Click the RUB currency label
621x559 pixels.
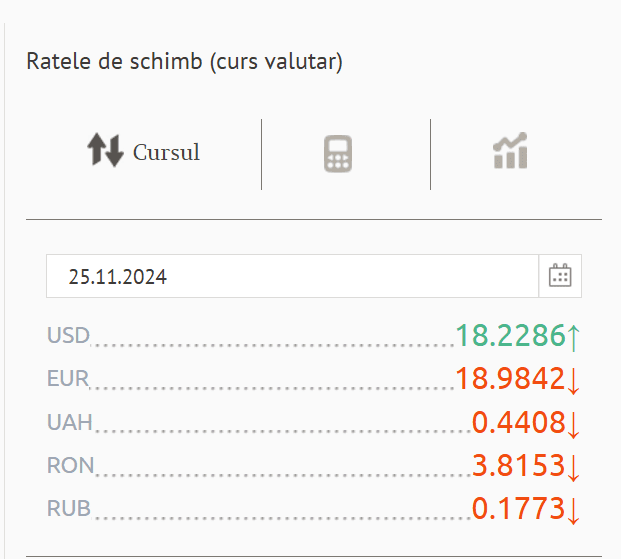point(69,508)
